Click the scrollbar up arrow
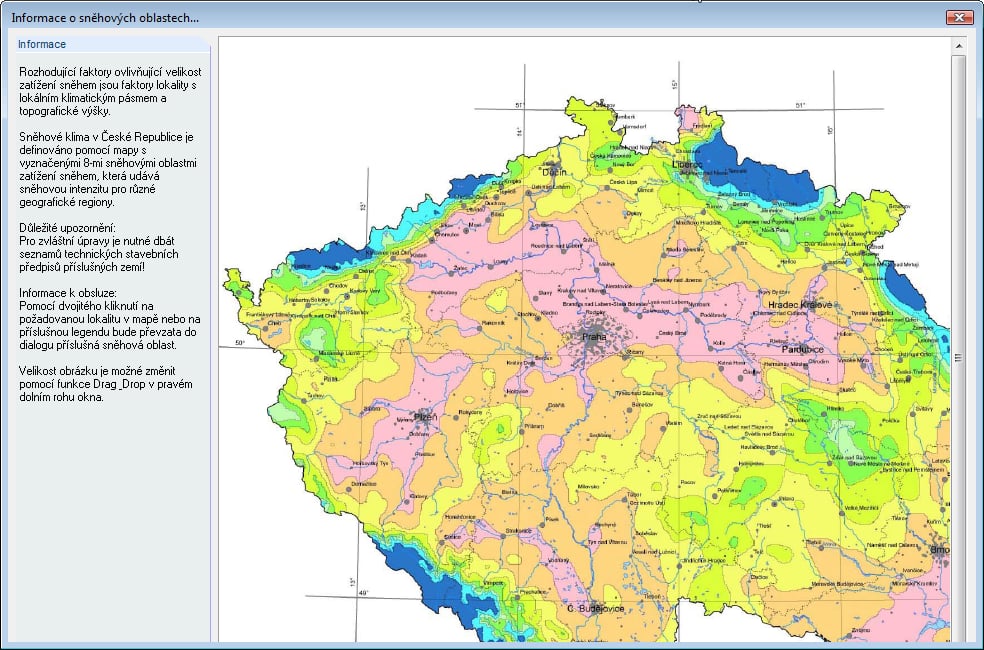 (958, 46)
